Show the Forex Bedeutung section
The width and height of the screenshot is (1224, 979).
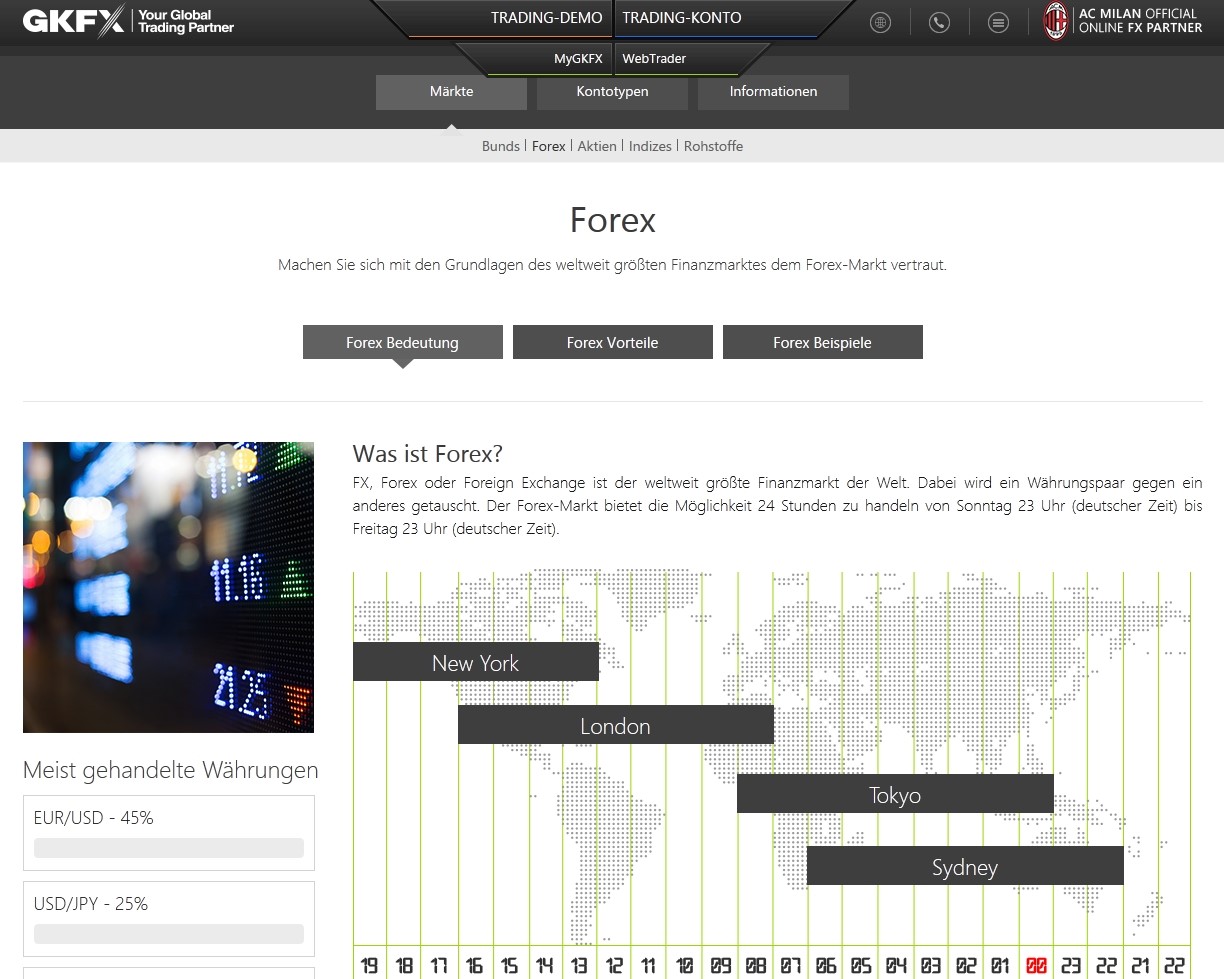402,342
